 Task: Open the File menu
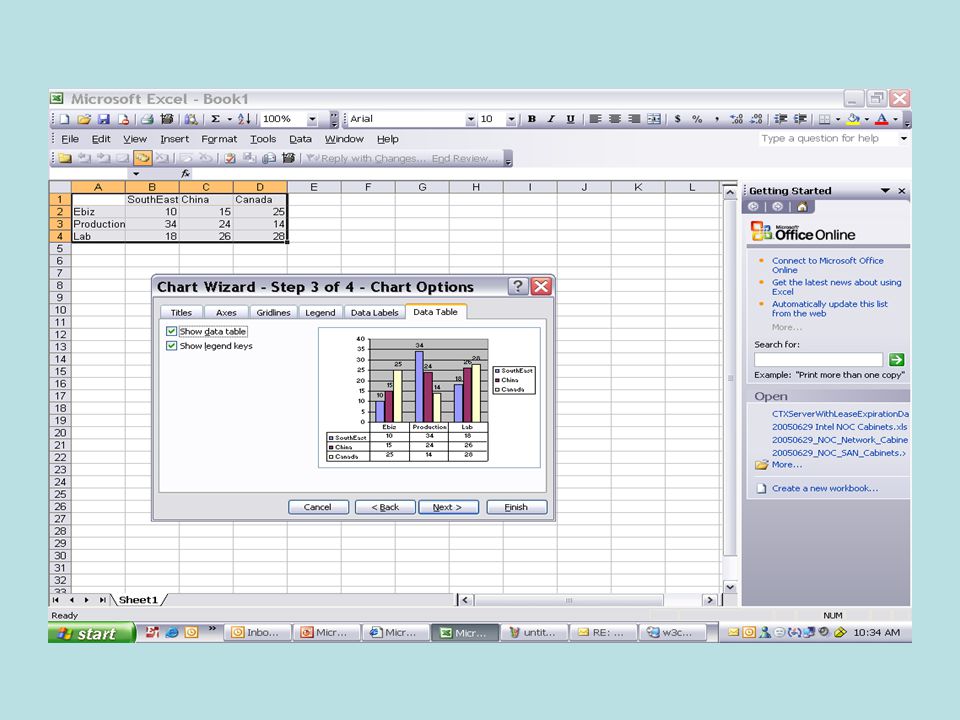click(x=70, y=139)
